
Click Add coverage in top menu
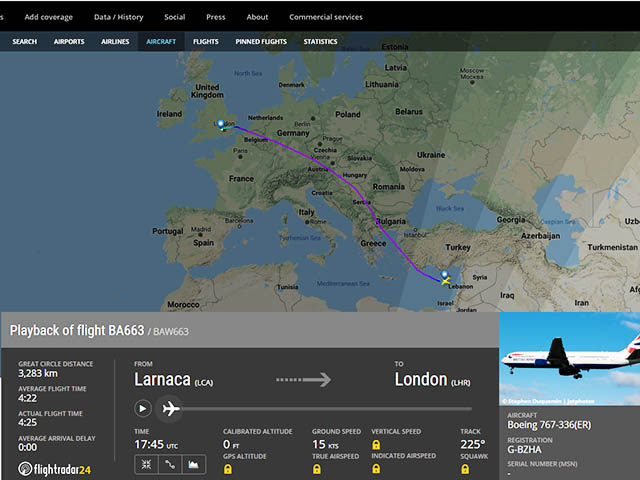pos(49,17)
